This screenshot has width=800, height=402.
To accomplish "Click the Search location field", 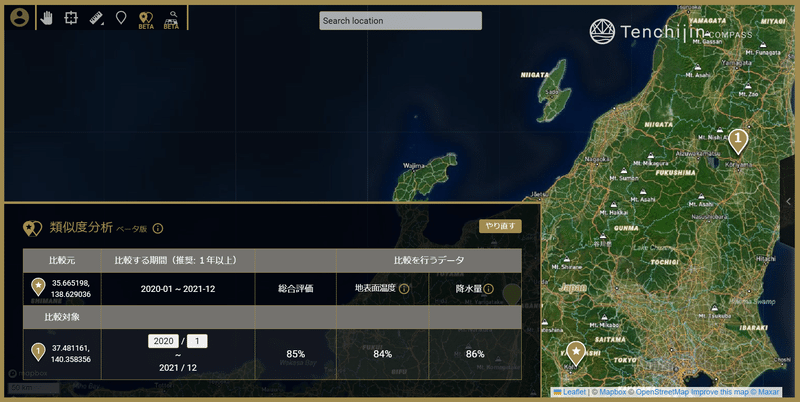I will [401, 21].
